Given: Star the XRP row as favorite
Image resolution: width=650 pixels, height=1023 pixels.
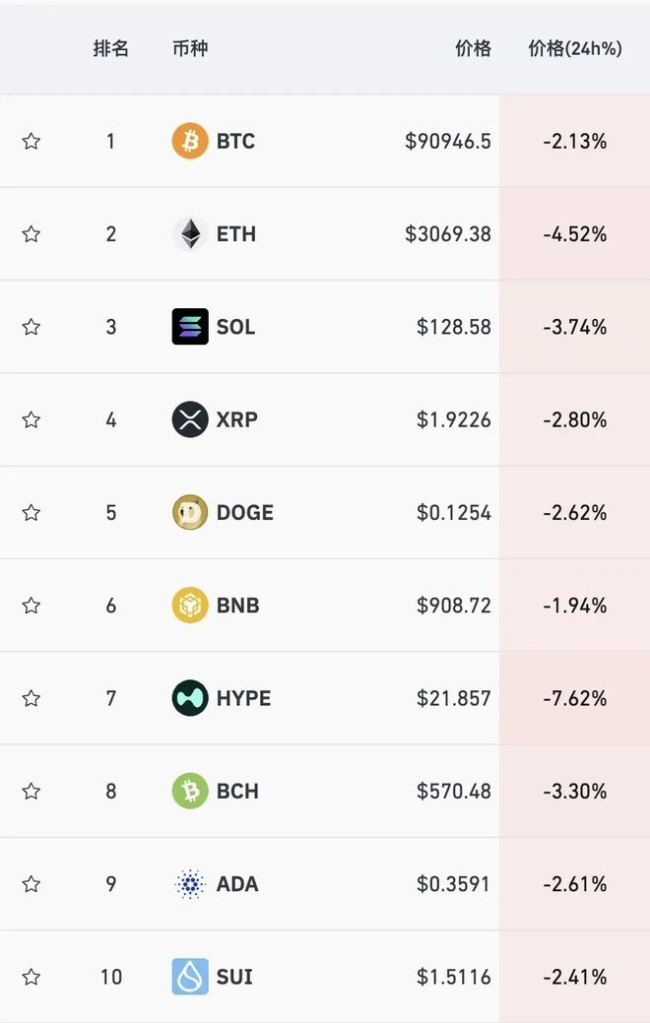Looking at the screenshot, I should tap(31, 420).
